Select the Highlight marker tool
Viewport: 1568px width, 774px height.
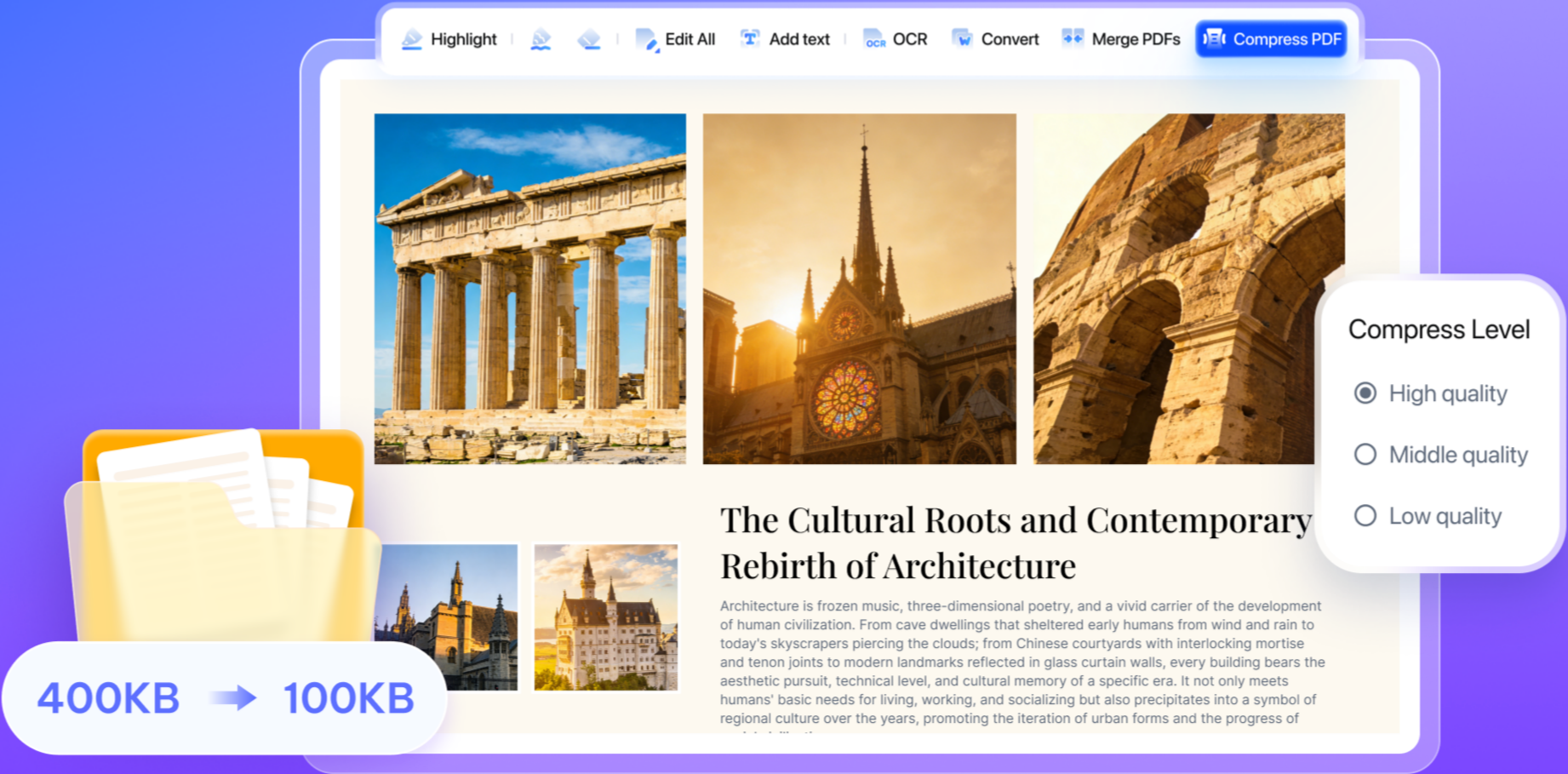(x=449, y=39)
